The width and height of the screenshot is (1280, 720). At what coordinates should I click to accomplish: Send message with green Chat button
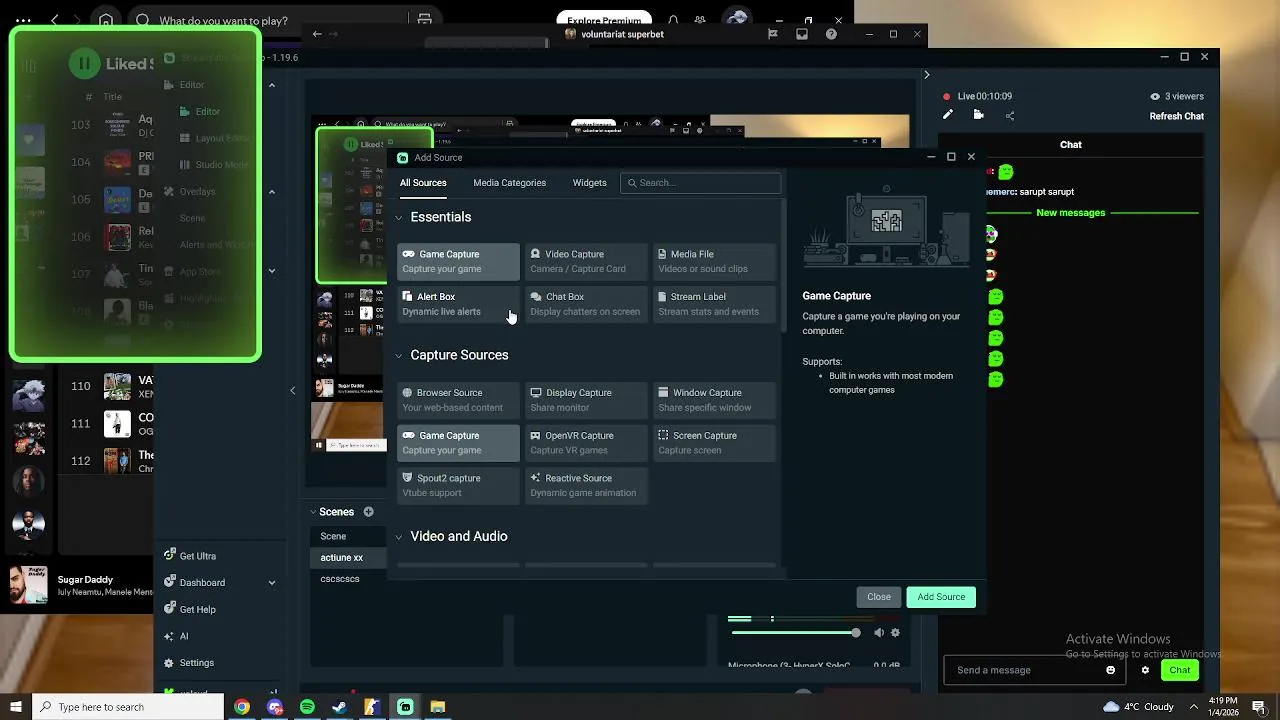[x=1180, y=670]
